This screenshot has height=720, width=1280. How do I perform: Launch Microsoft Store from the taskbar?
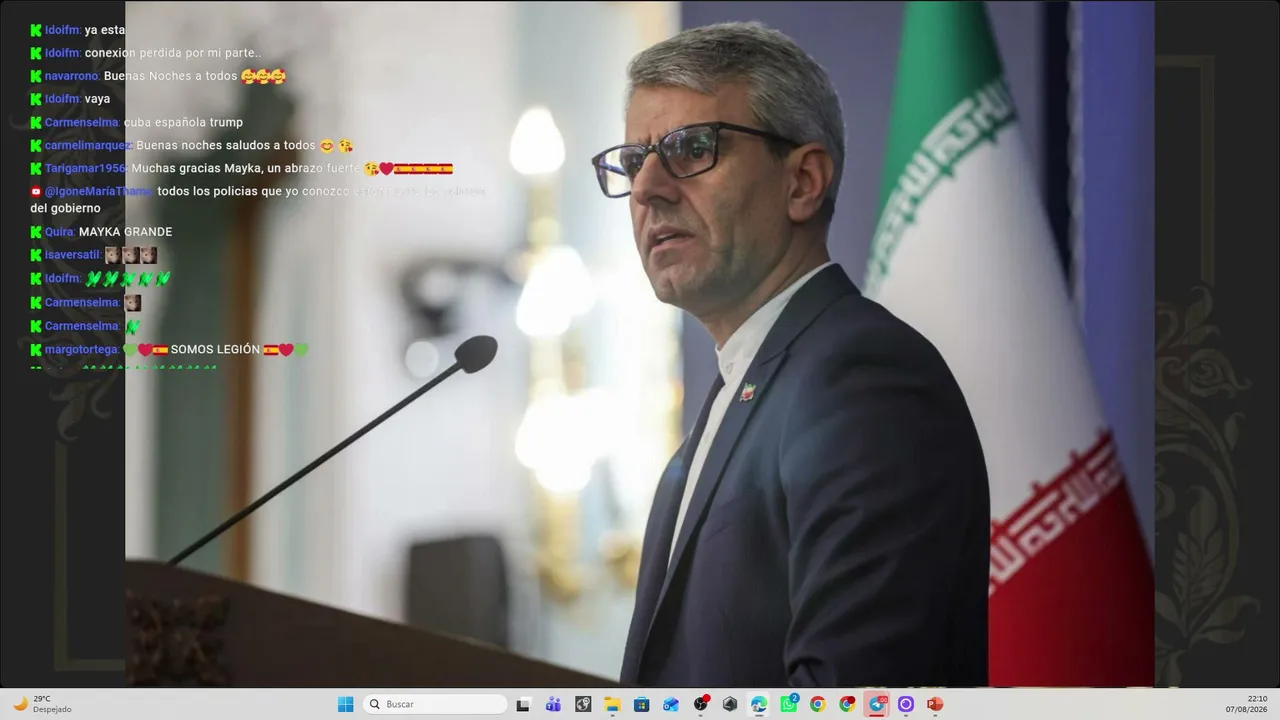tap(641, 704)
